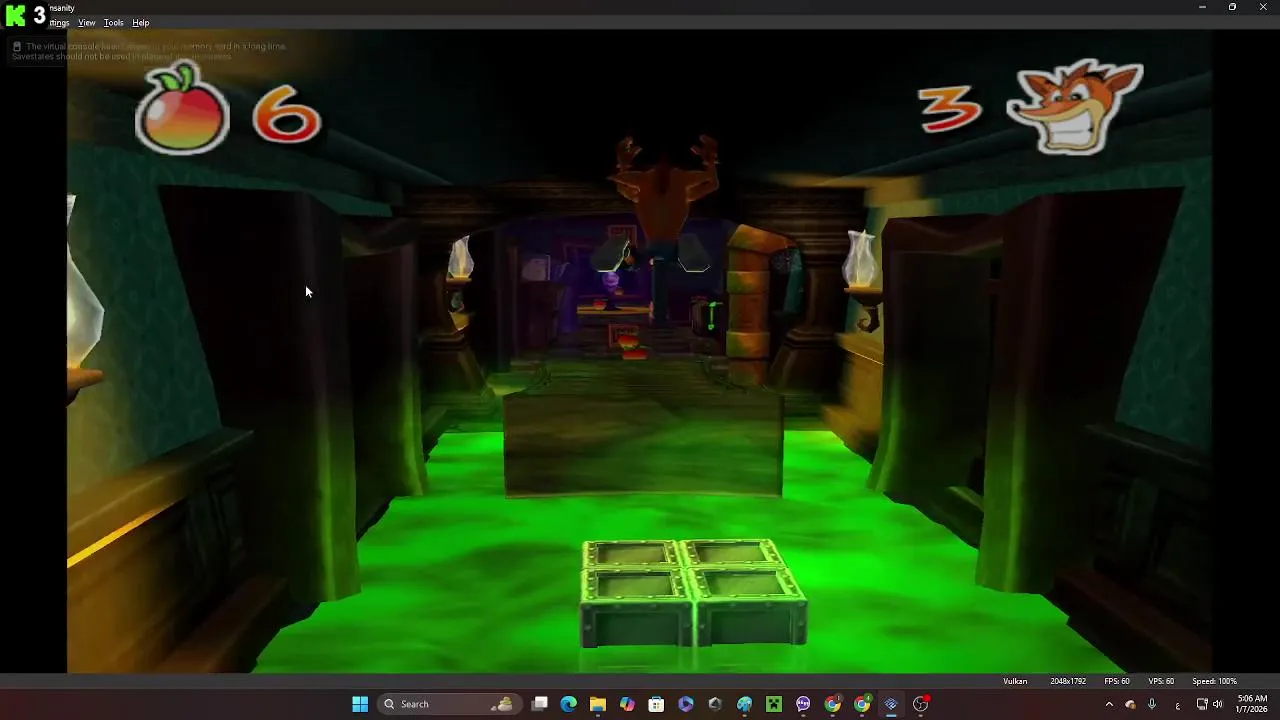Image resolution: width=1280 pixels, height=720 pixels.
Task: Click the Wumpa fruit counter icon
Action: point(182,109)
